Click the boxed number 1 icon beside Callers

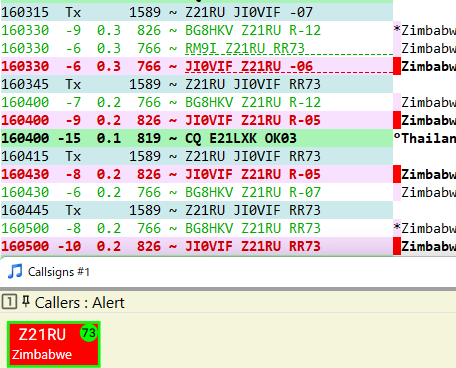[9, 302]
